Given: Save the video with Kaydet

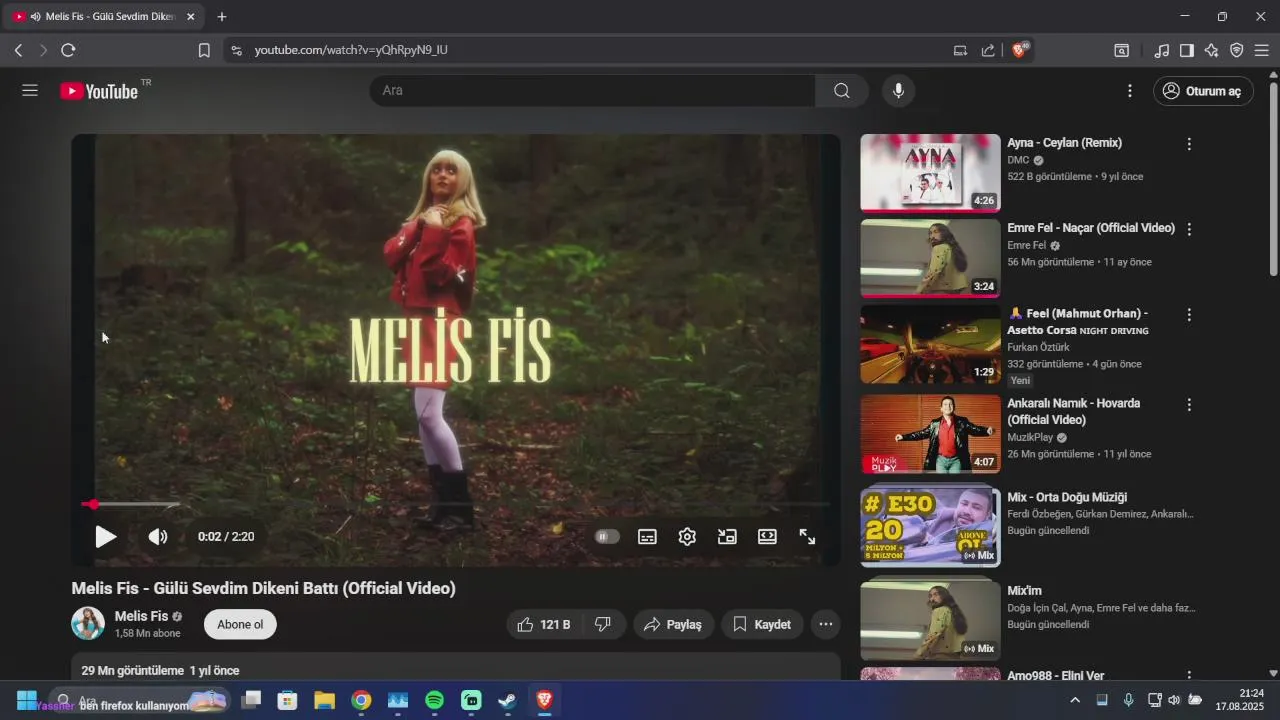Looking at the screenshot, I should (x=762, y=625).
